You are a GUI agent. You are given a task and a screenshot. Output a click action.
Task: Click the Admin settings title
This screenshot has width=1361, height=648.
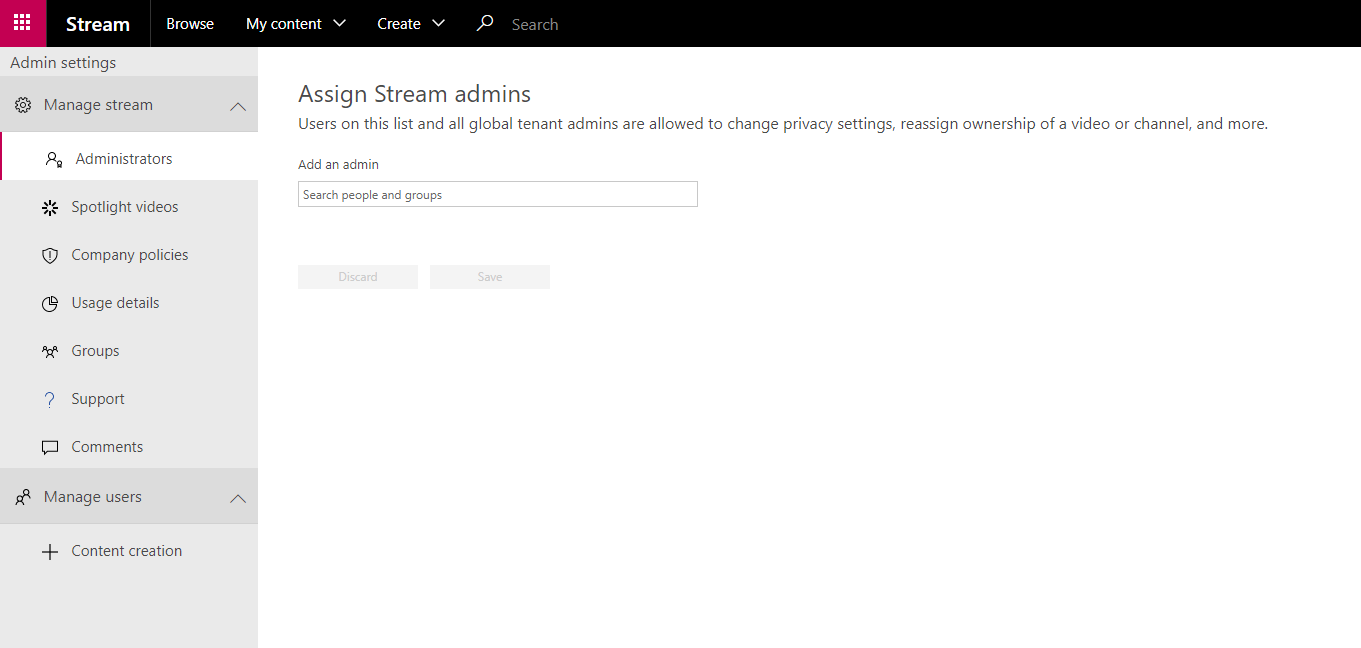point(63,63)
